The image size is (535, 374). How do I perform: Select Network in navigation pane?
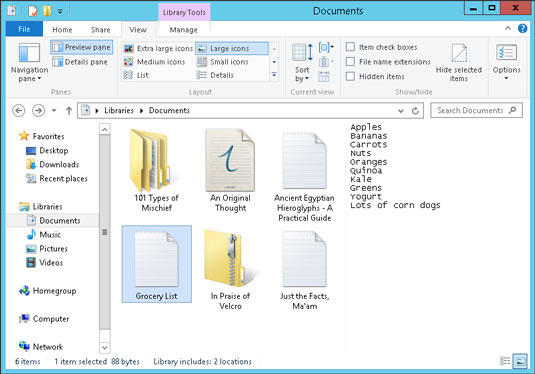pyautogui.click(x=41, y=347)
